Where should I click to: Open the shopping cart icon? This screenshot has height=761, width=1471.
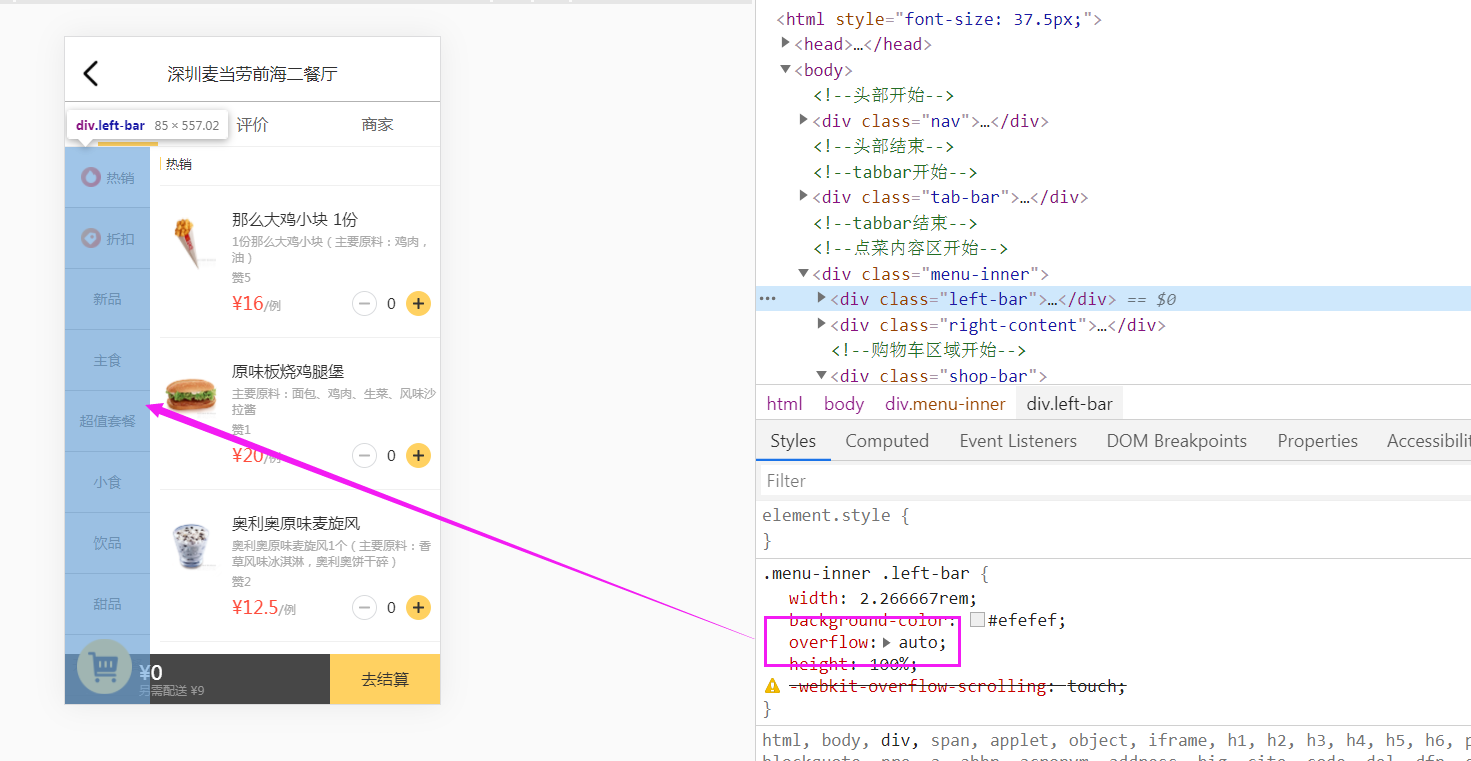(x=105, y=666)
